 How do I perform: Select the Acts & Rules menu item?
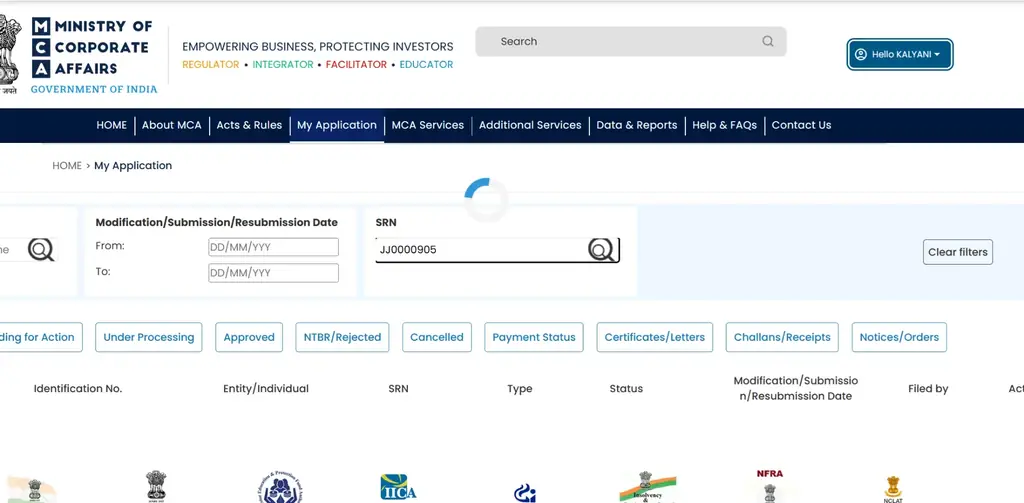[x=249, y=125]
